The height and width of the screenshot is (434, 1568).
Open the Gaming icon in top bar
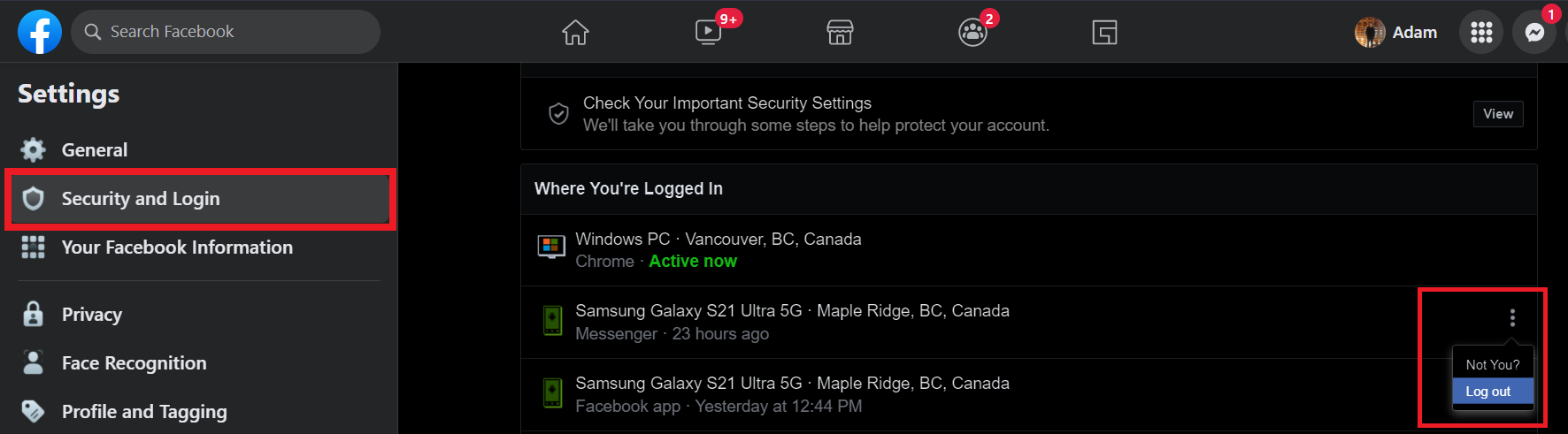[1104, 33]
